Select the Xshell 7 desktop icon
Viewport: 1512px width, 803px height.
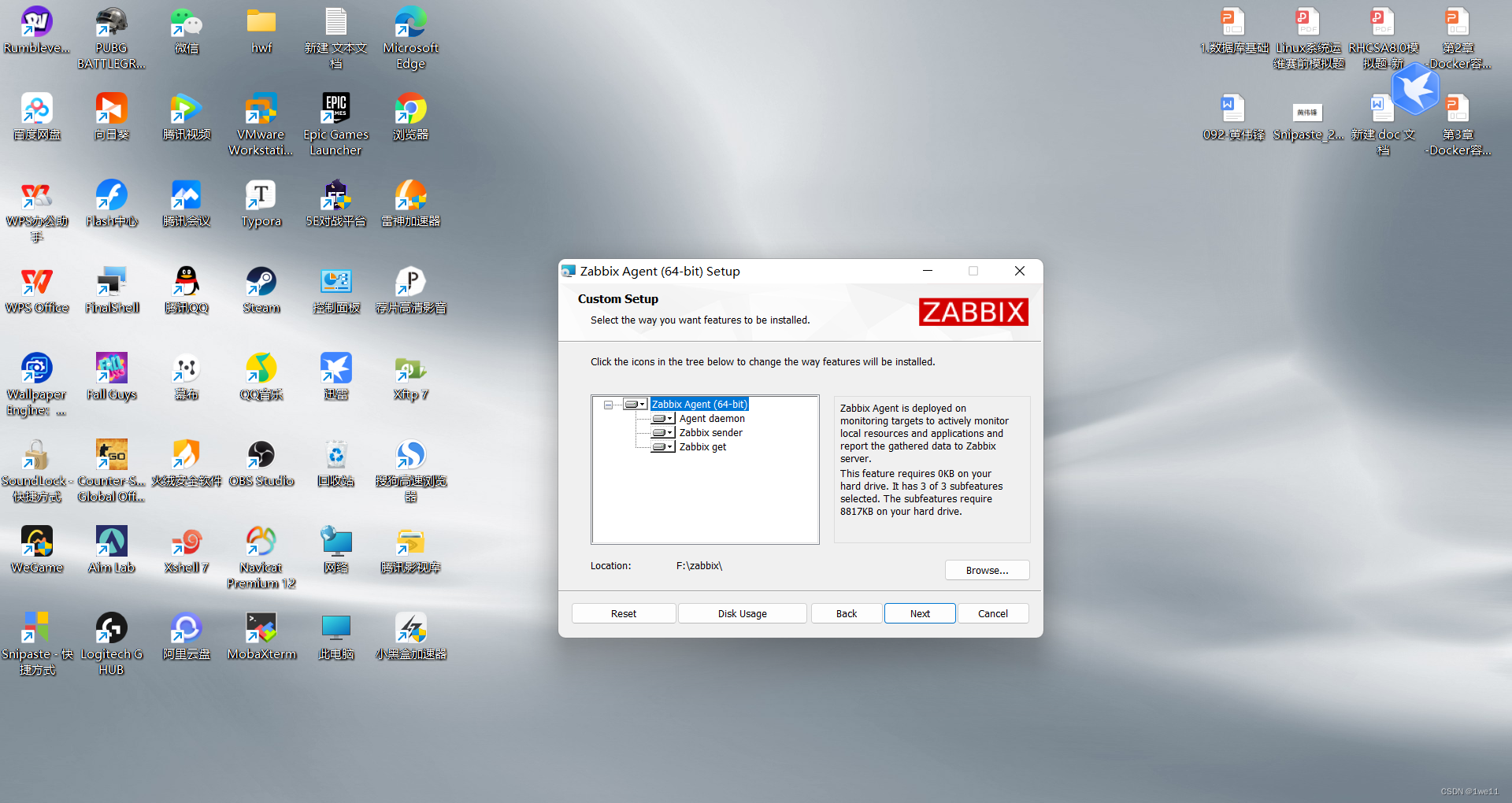coord(187,550)
